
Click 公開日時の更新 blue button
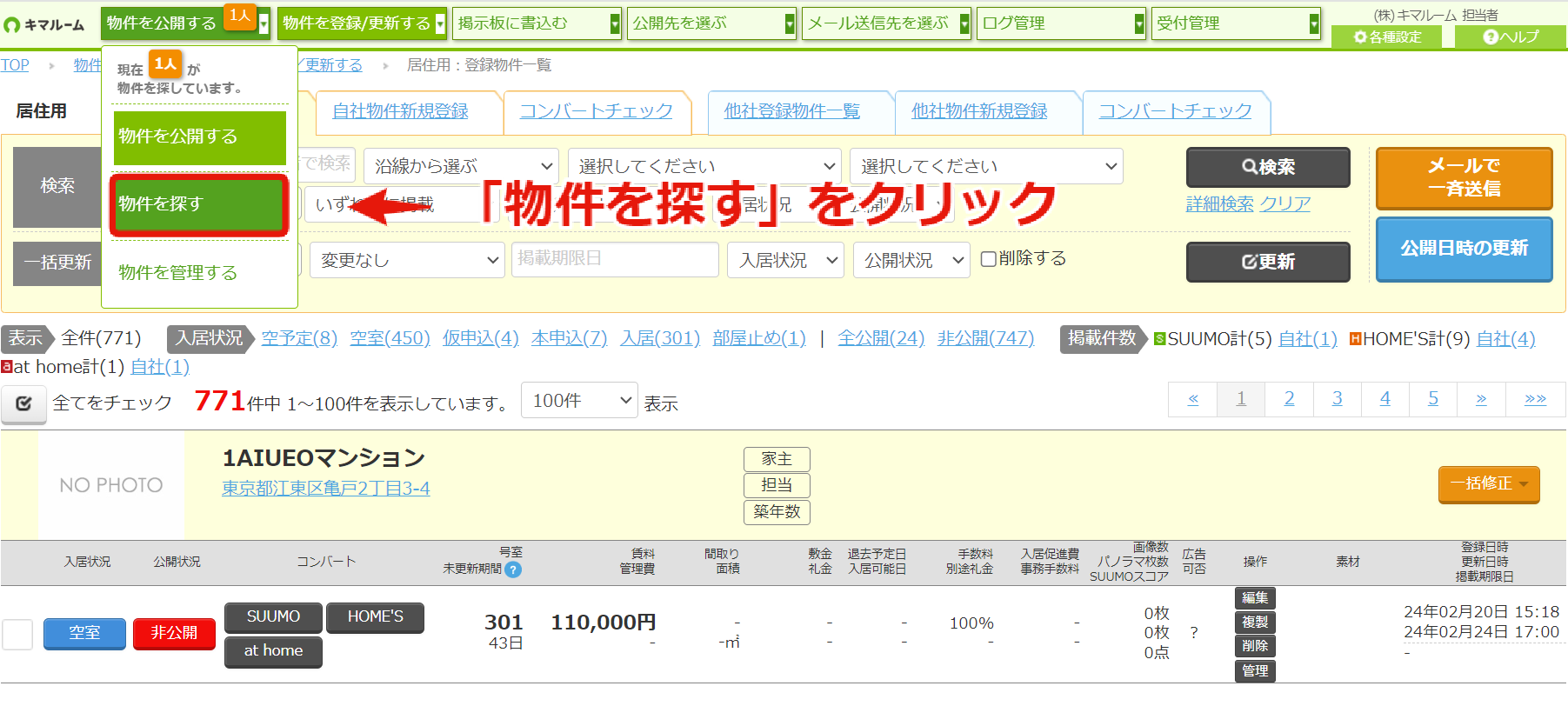(1464, 249)
